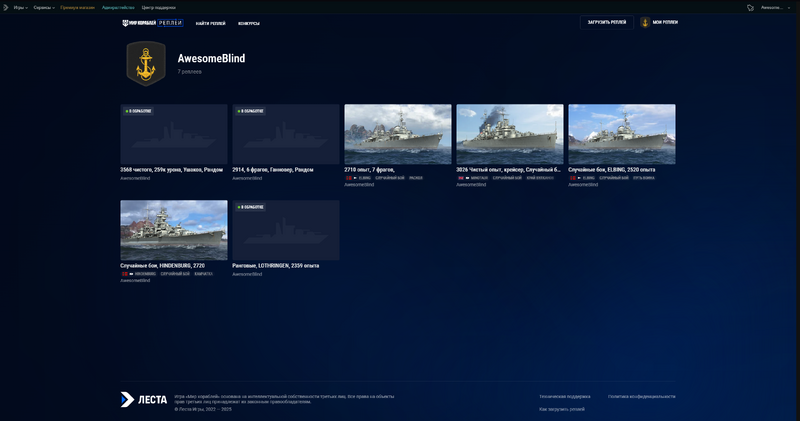Viewport: 800px width, 421px height.
Task: Click В обработке badge on 2914 replay
Action: point(250,111)
